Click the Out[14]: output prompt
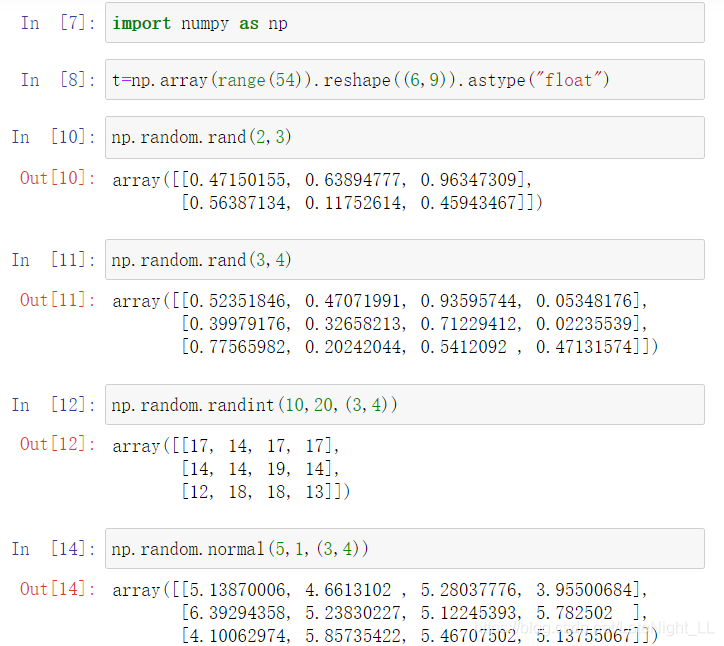 tap(58, 589)
